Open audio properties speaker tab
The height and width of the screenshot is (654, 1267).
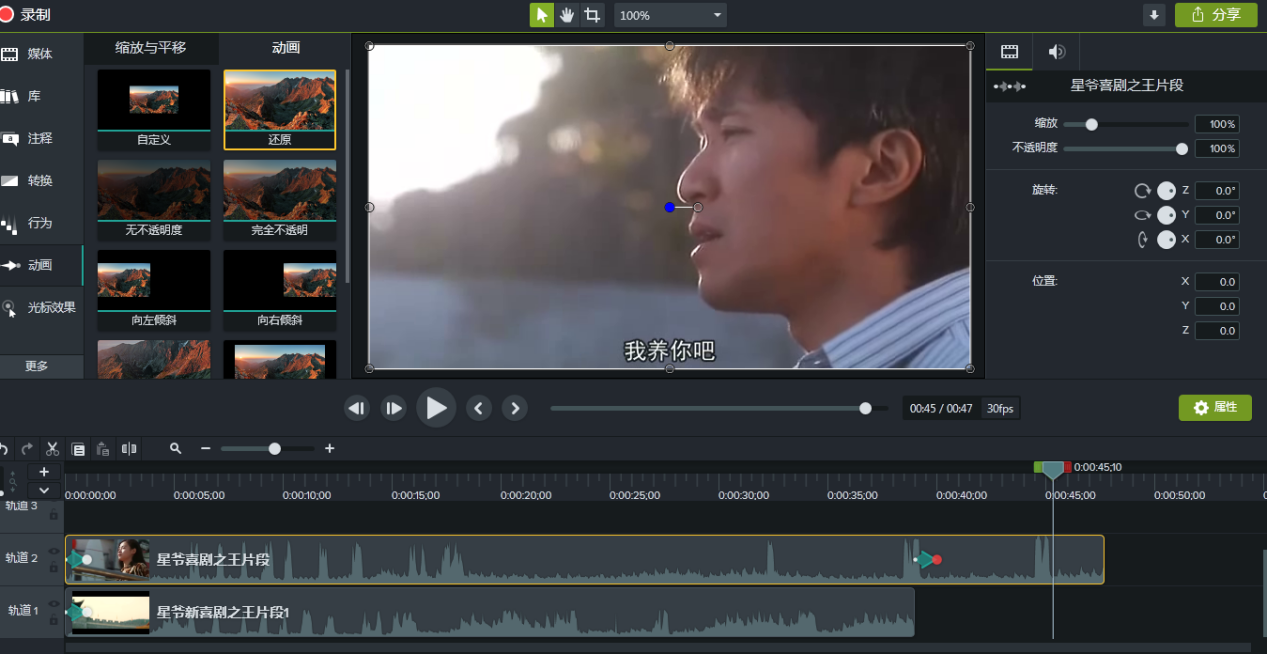tap(1056, 52)
